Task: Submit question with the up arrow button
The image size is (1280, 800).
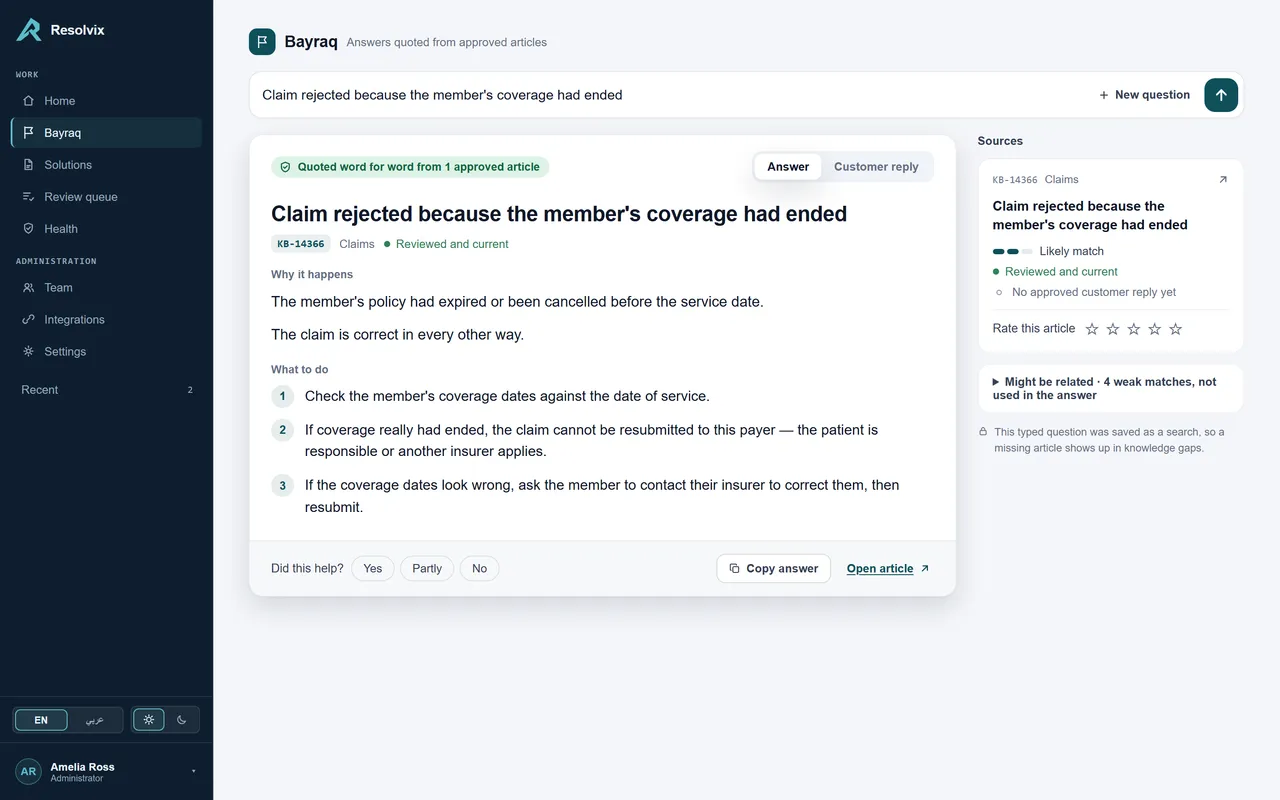Action: point(1221,95)
